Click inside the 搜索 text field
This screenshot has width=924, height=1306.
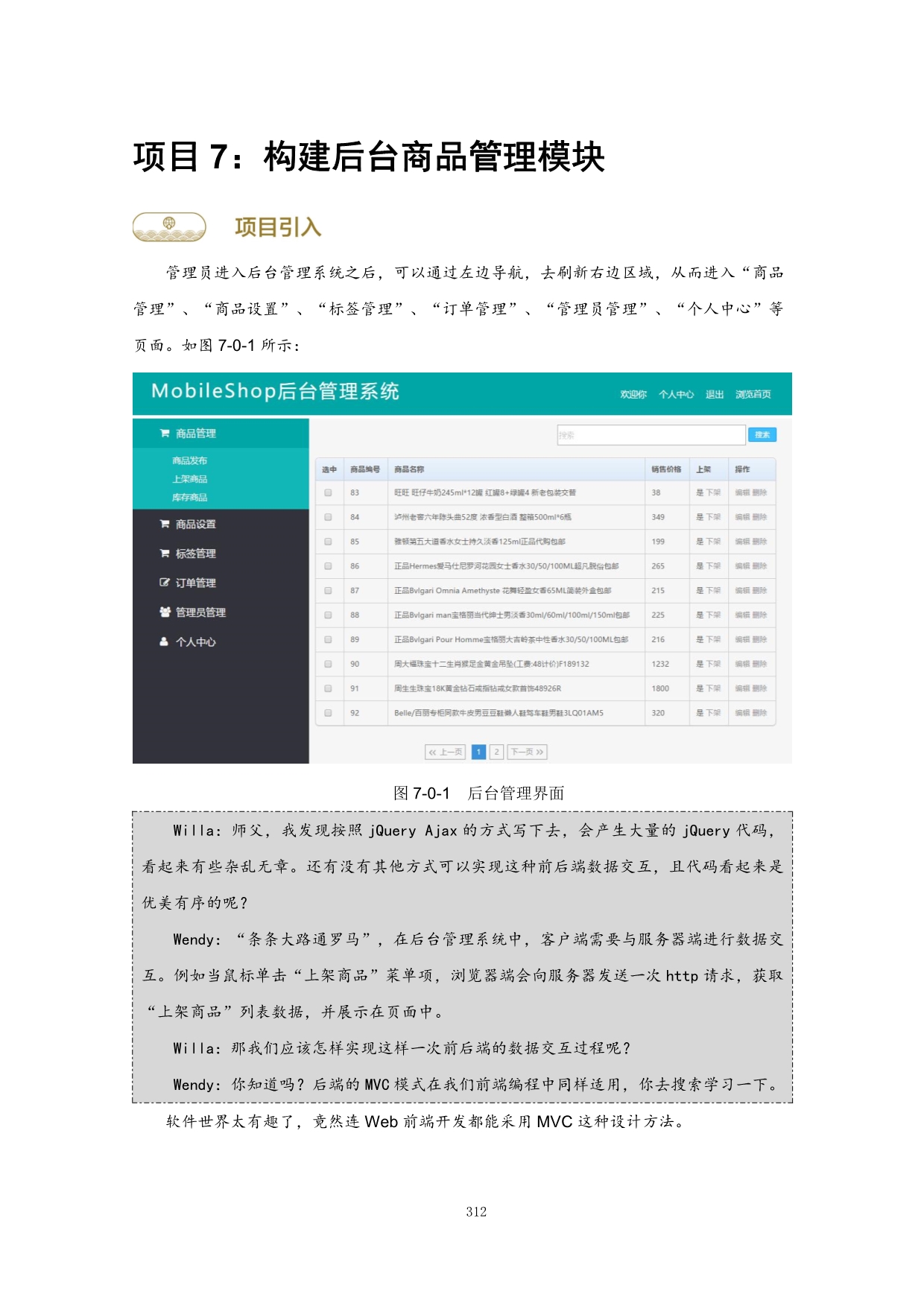651,435
